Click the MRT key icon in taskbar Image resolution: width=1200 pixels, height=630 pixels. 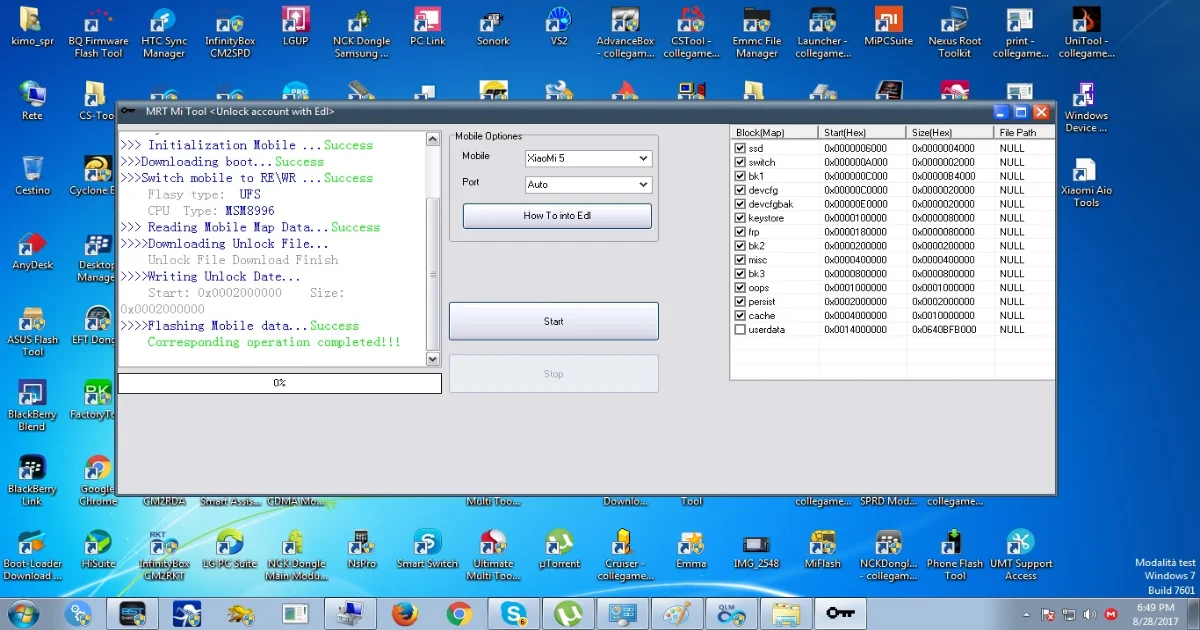click(840, 613)
